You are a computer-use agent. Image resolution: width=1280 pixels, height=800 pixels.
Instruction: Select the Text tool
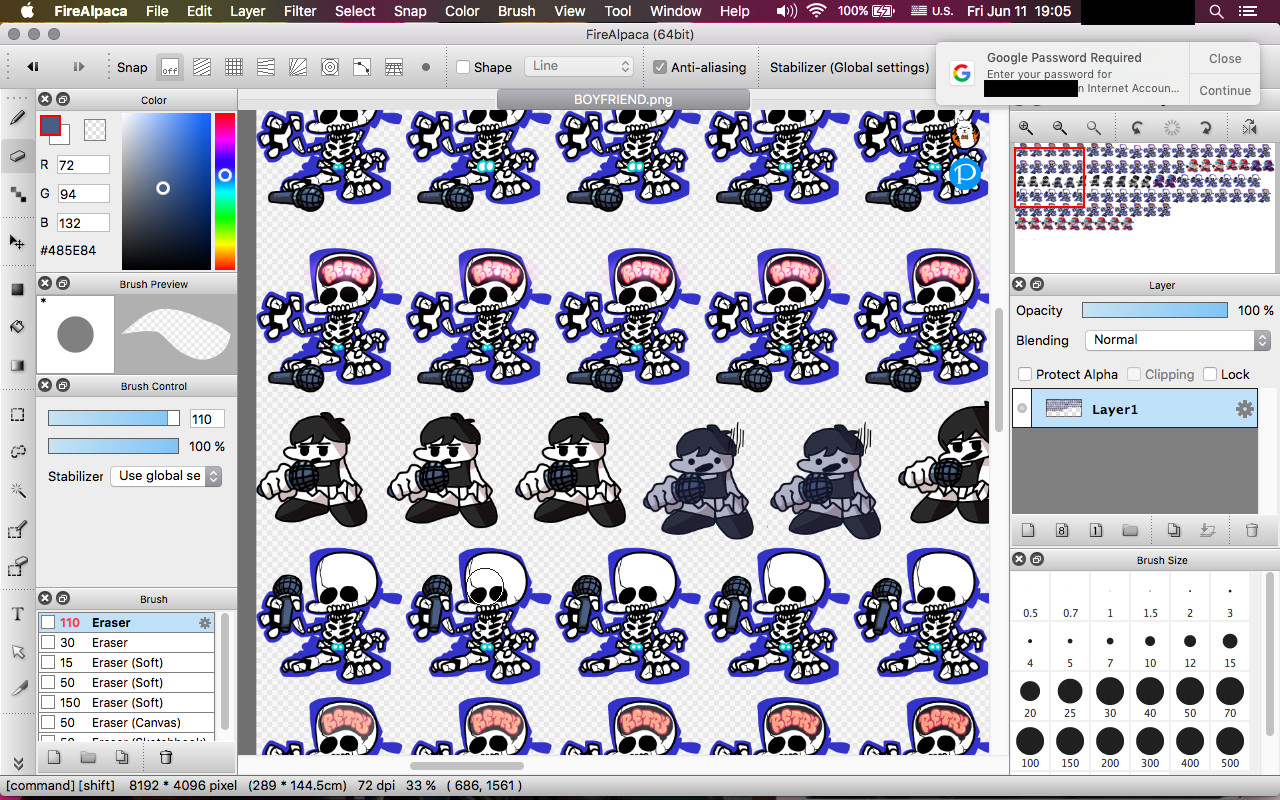pyautogui.click(x=17, y=613)
